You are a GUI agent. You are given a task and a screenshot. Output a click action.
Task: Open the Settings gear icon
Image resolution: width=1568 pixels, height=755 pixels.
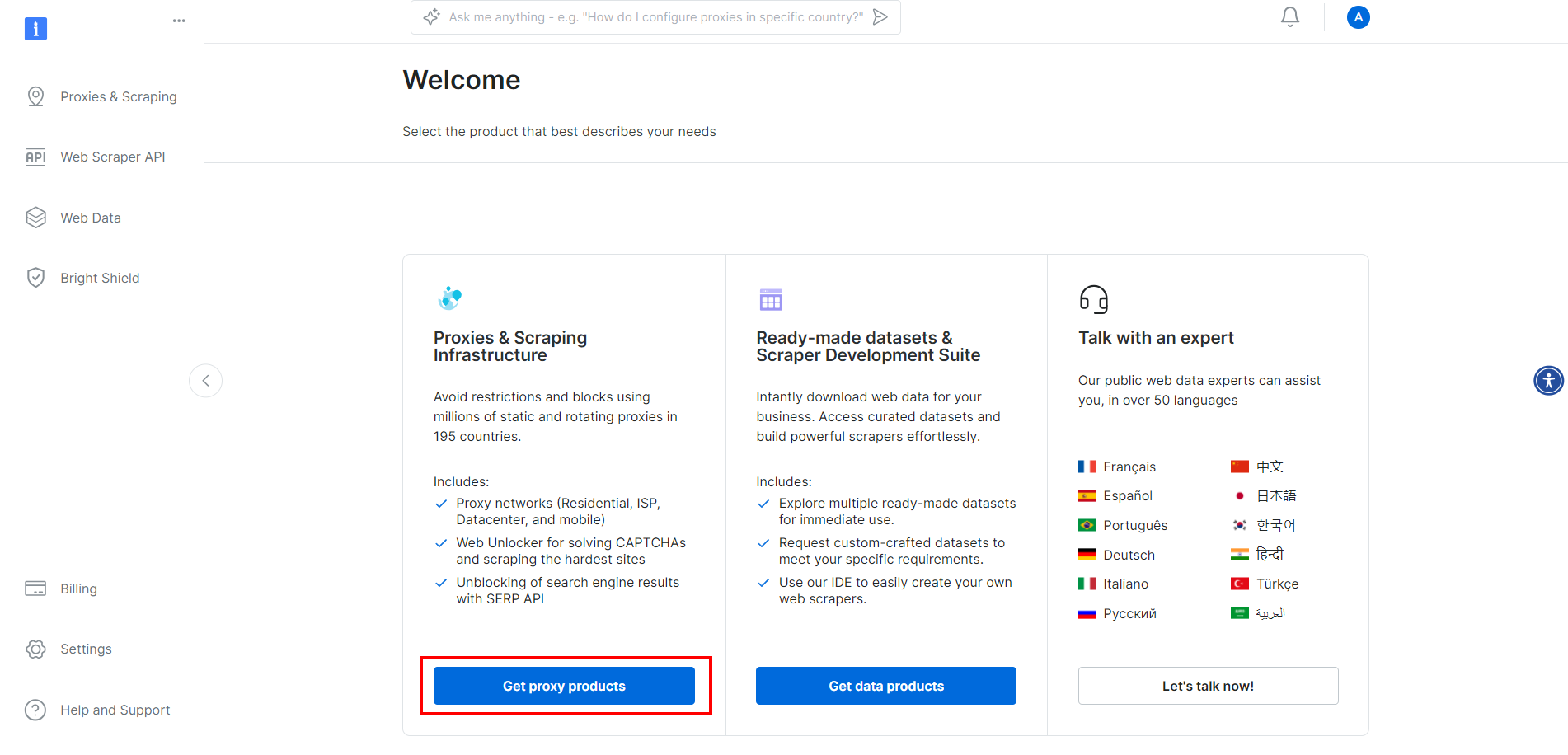(35, 649)
